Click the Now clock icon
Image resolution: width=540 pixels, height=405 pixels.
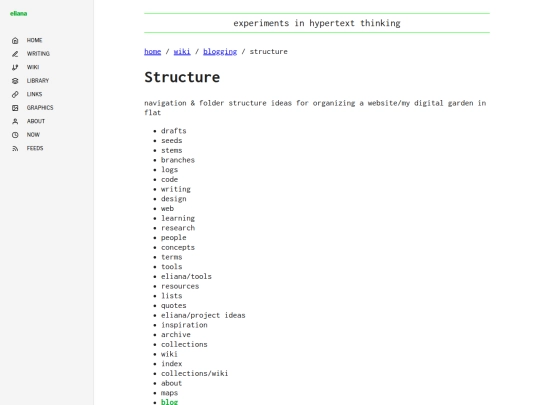[15, 135]
